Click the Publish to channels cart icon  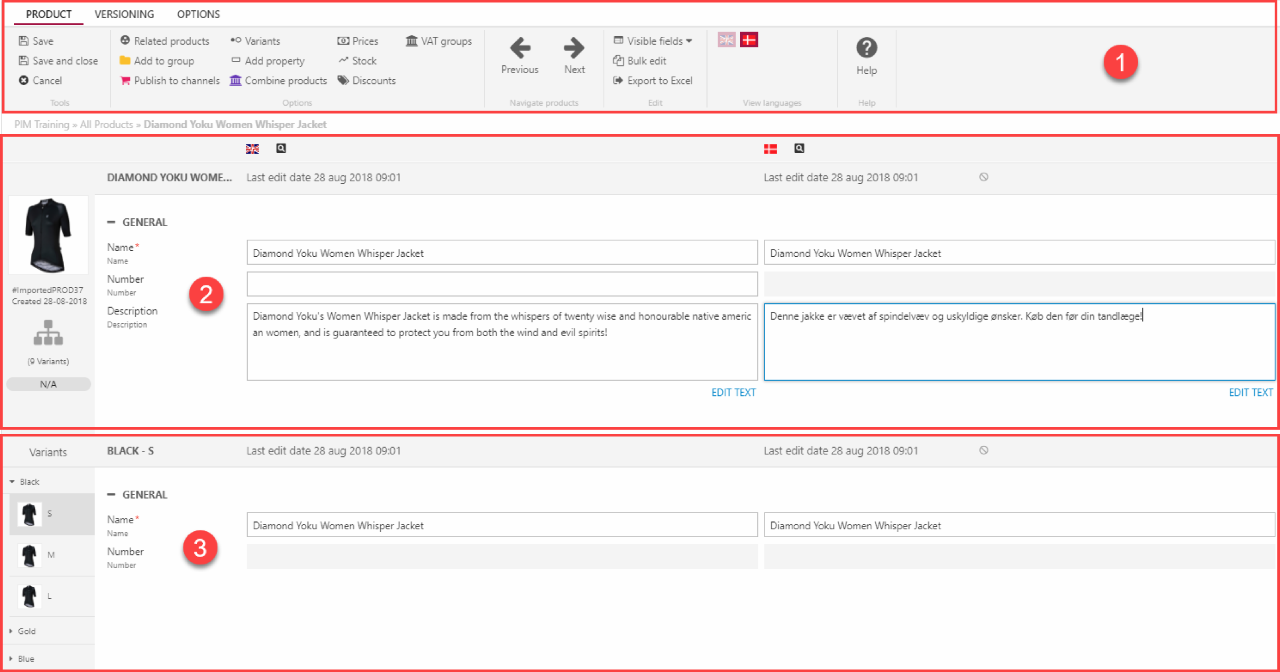pyautogui.click(x=125, y=81)
